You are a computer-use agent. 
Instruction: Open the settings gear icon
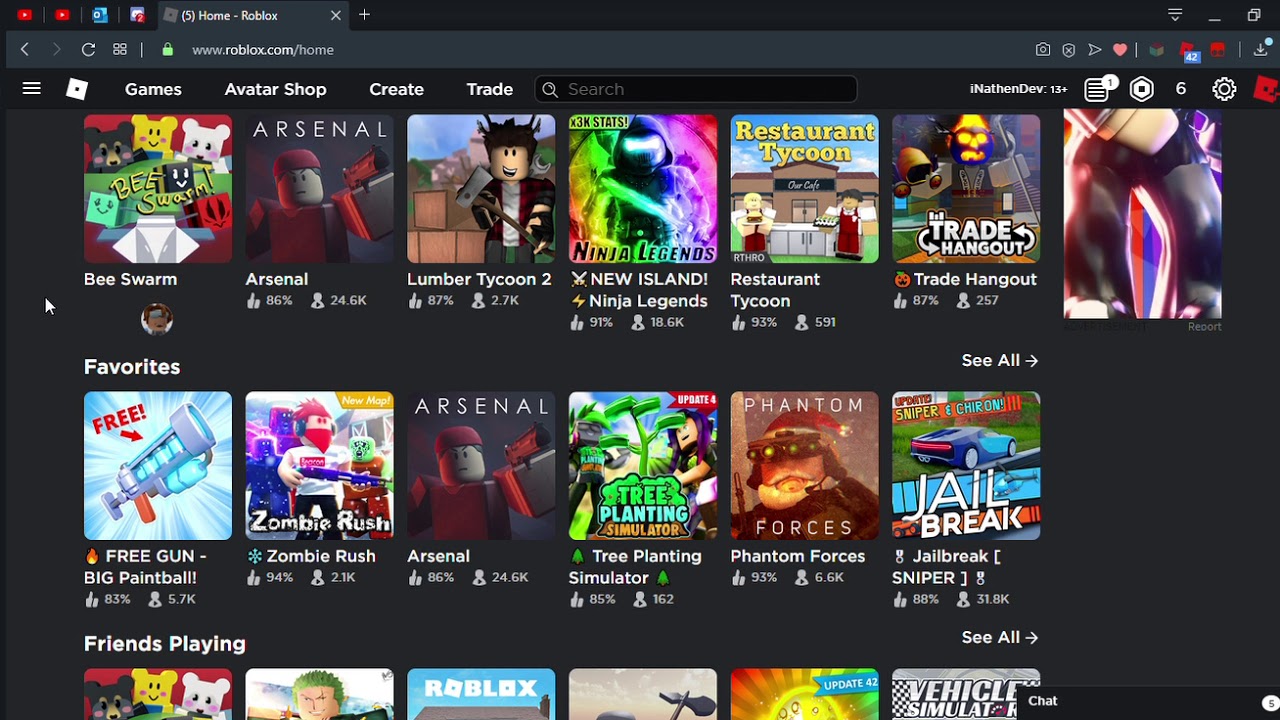pos(1224,89)
